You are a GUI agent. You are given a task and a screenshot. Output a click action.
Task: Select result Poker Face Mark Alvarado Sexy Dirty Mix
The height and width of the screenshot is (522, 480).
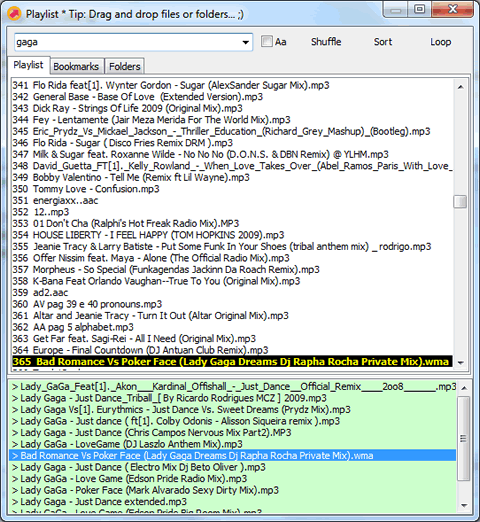click(233, 490)
